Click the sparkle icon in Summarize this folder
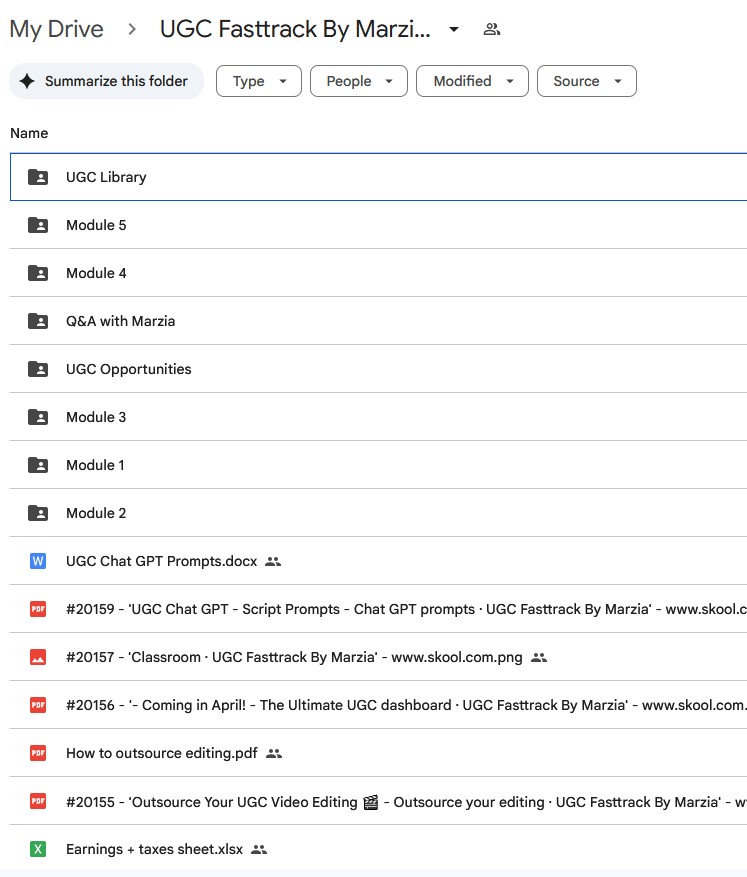 pos(27,81)
